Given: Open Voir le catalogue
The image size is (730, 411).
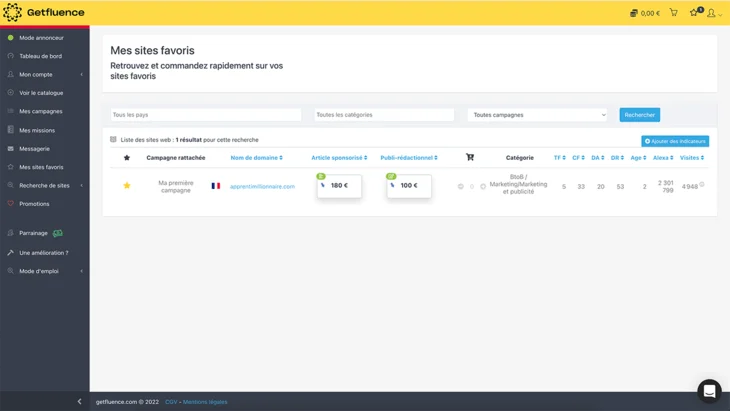Looking at the screenshot, I should point(41,93).
